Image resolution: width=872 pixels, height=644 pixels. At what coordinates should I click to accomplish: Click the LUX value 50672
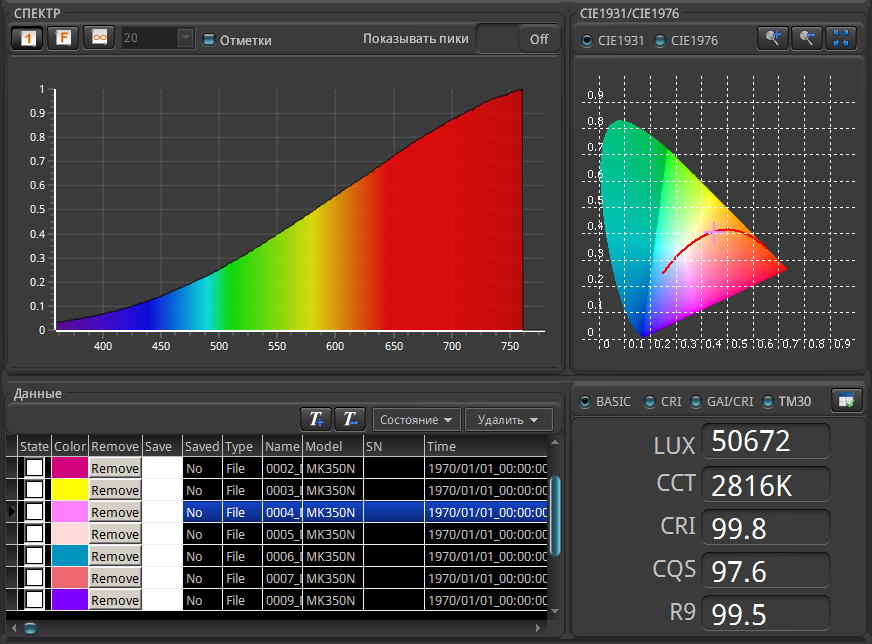[766, 442]
